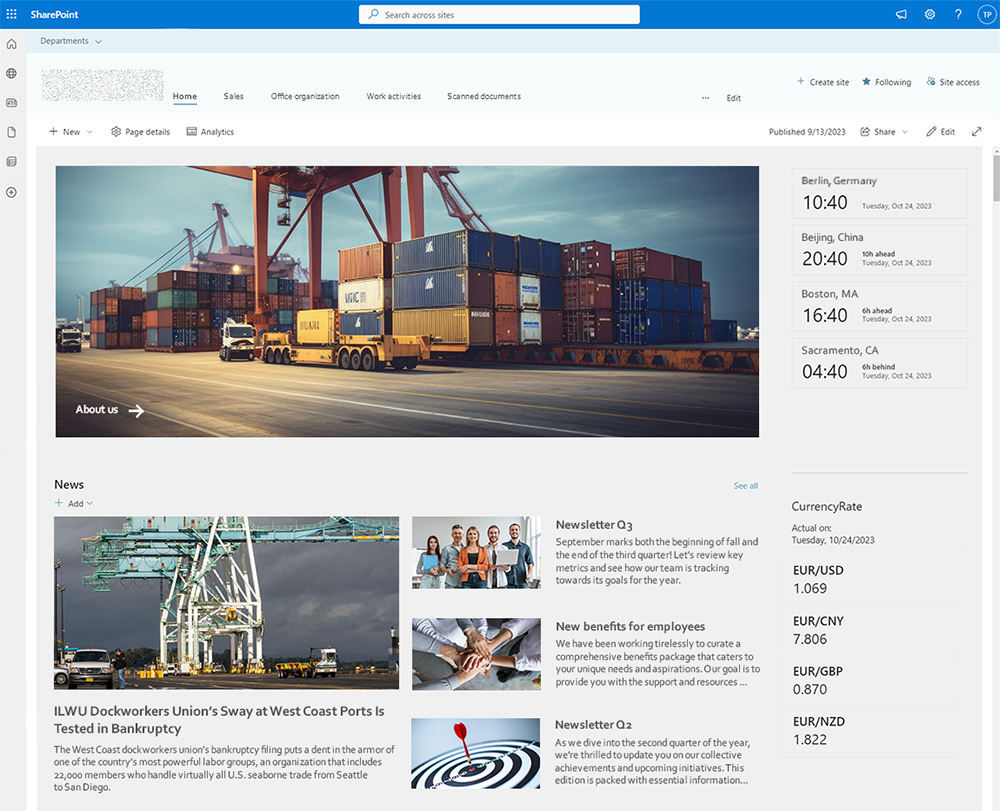The height and width of the screenshot is (811, 1000).
Task: Expand the Departments dropdown
Action: pos(71,41)
